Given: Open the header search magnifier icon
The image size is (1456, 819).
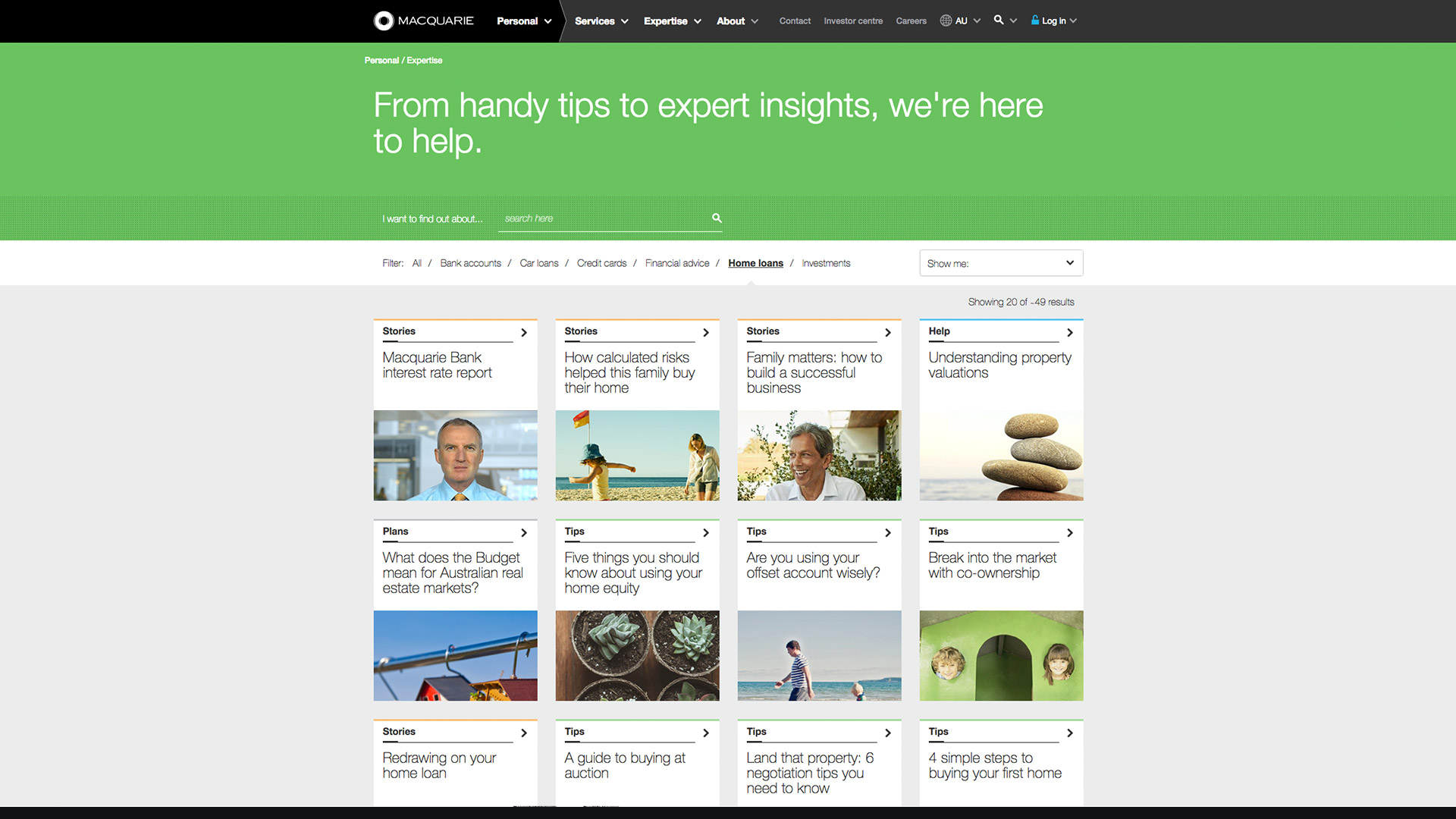Looking at the screenshot, I should pos(999,20).
